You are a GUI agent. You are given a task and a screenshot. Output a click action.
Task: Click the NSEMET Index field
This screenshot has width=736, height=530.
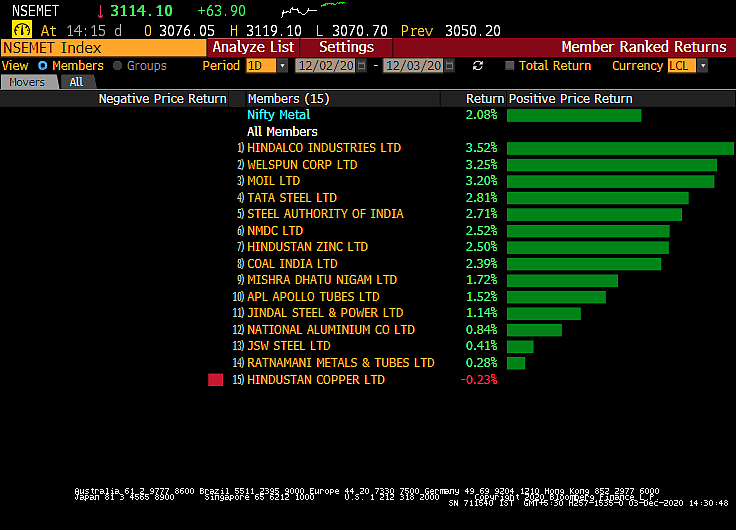(x=103, y=48)
